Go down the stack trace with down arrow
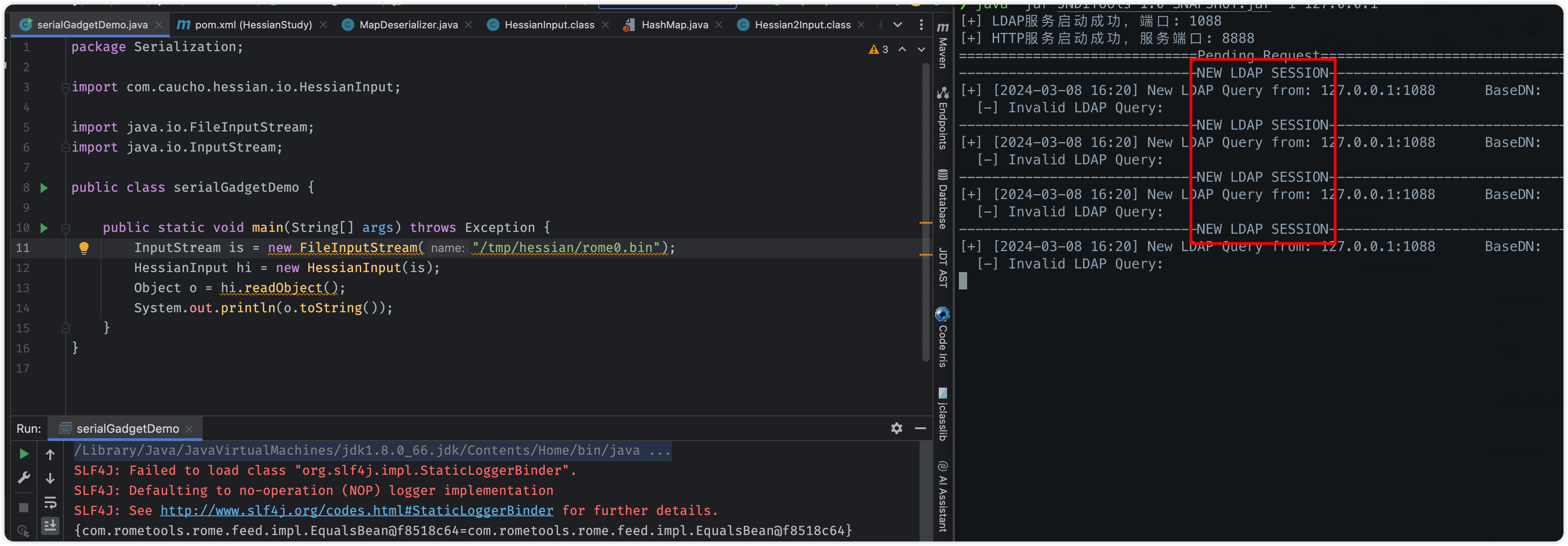 click(51, 478)
